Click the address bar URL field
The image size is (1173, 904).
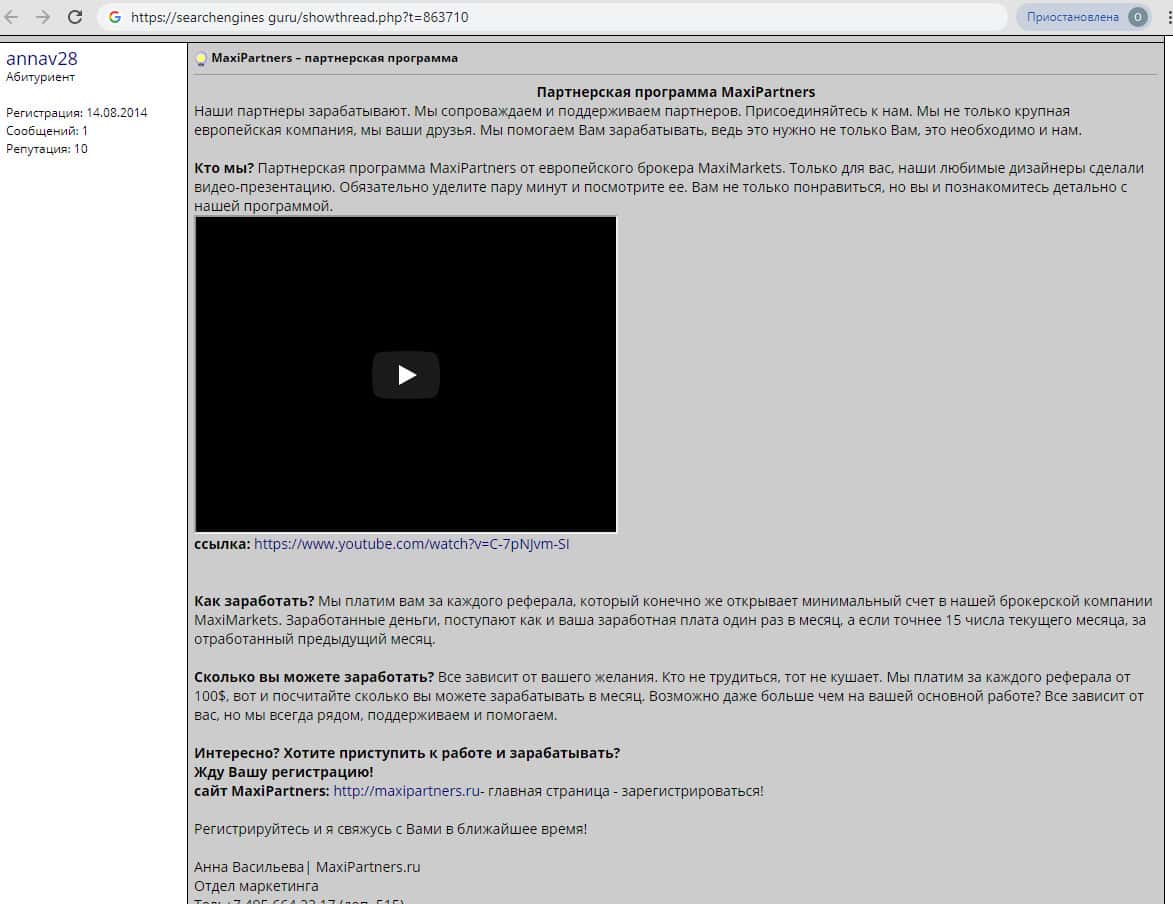tap(552, 16)
